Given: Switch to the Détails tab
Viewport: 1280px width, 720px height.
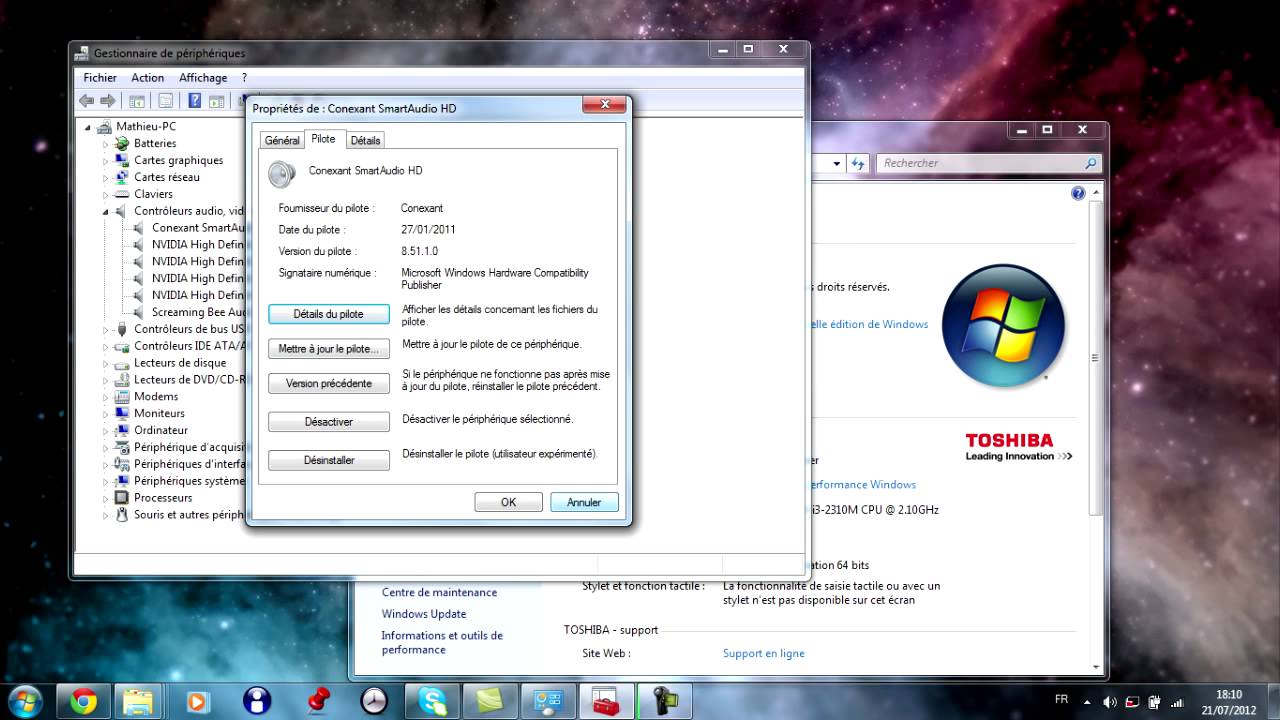Looking at the screenshot, I should tap(365, 141).
